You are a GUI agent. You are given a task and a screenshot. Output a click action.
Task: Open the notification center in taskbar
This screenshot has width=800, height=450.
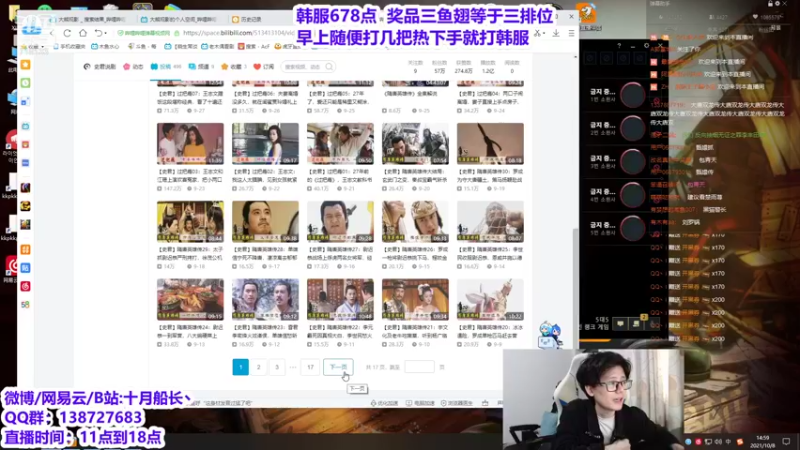pos(786,441)
